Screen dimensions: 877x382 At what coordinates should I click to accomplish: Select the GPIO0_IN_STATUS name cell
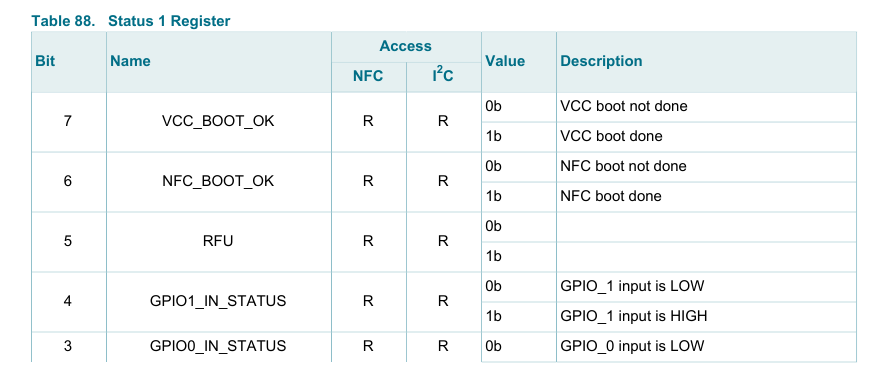coord(218,346)
